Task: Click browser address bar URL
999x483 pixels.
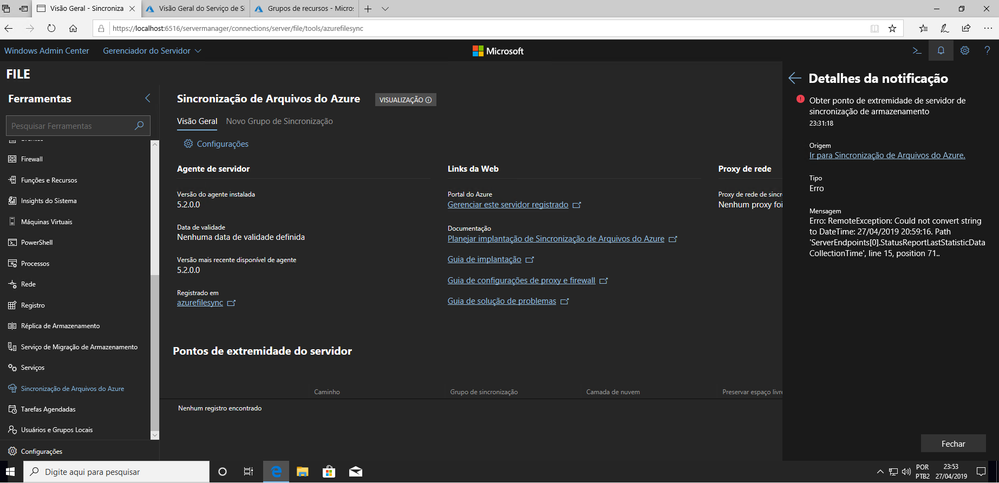Action: click(x=237, y=29)
